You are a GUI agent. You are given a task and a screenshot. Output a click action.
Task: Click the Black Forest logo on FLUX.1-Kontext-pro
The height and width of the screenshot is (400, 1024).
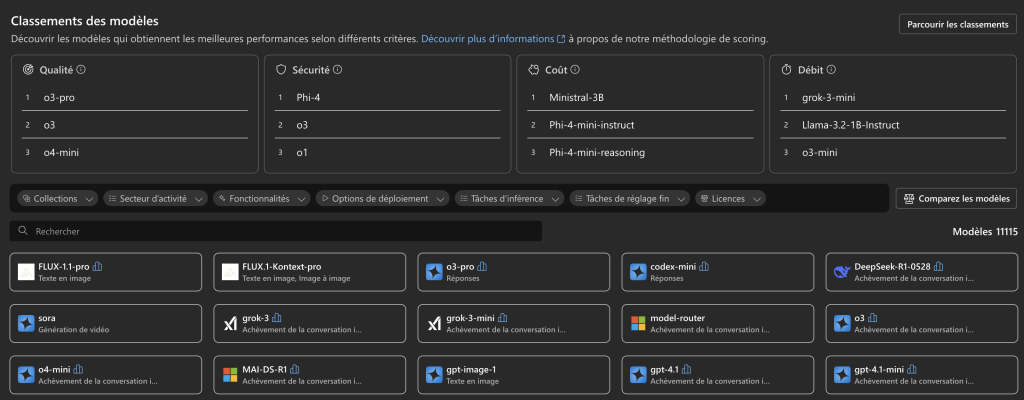tap(231, 272)
